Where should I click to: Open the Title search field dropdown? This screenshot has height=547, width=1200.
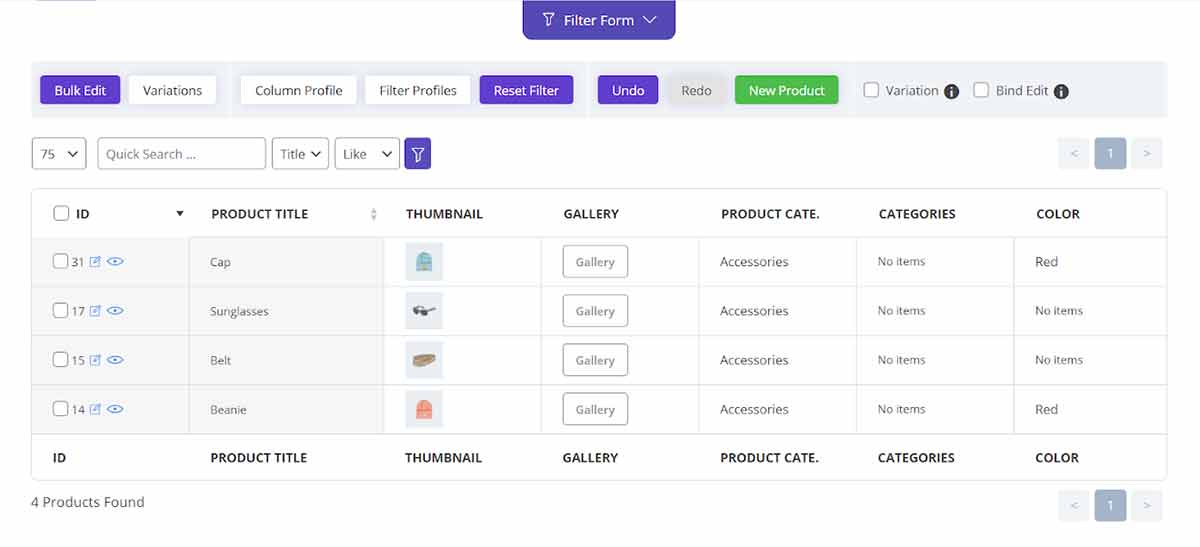click(x=300, y=154)
